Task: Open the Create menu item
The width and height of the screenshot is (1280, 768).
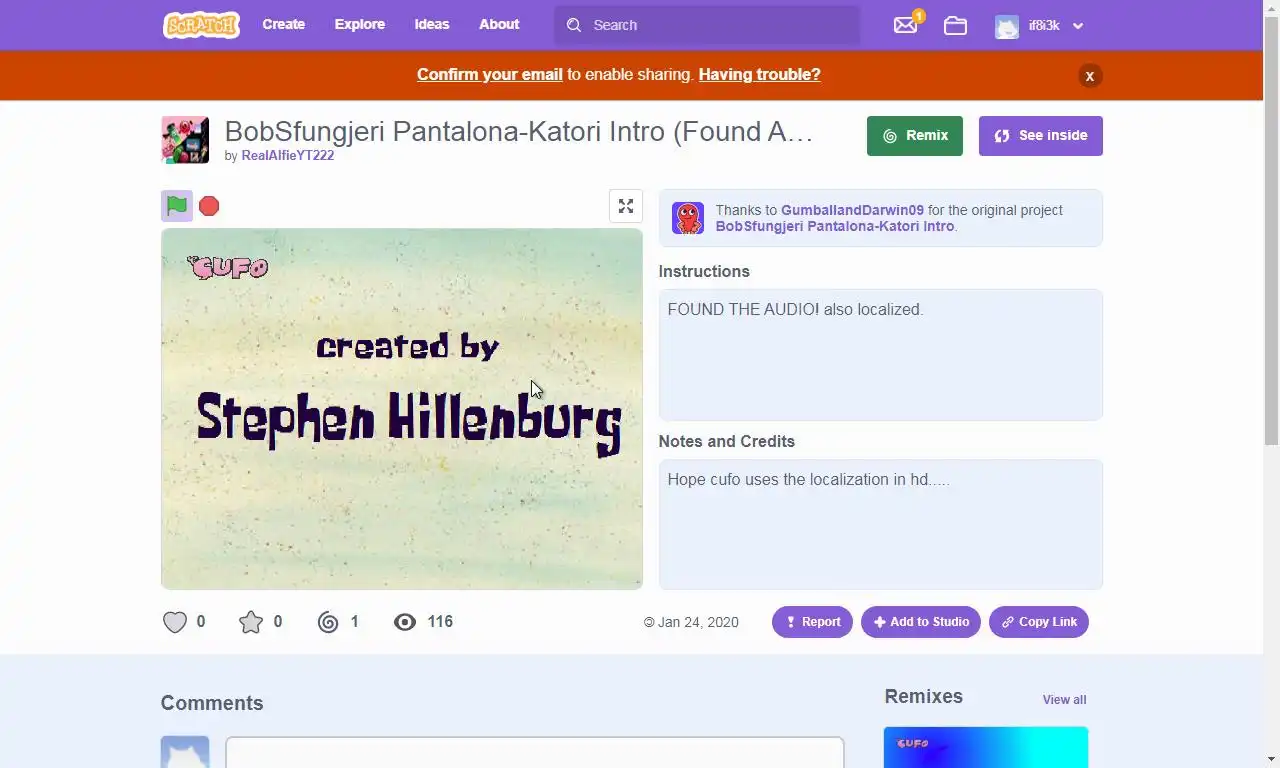Action: pos(284,24)
